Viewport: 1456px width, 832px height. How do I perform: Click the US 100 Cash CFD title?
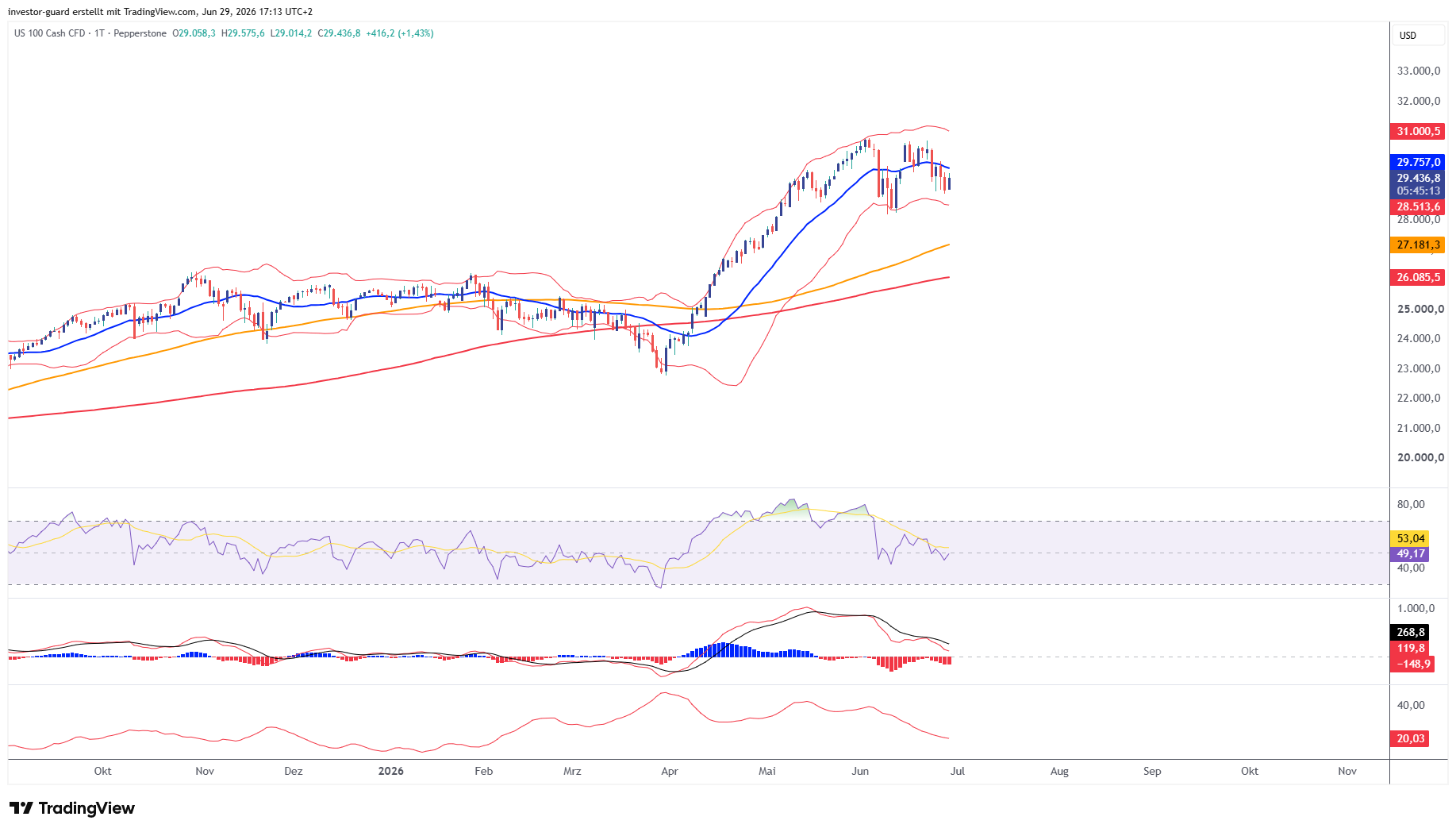point(49,33)
